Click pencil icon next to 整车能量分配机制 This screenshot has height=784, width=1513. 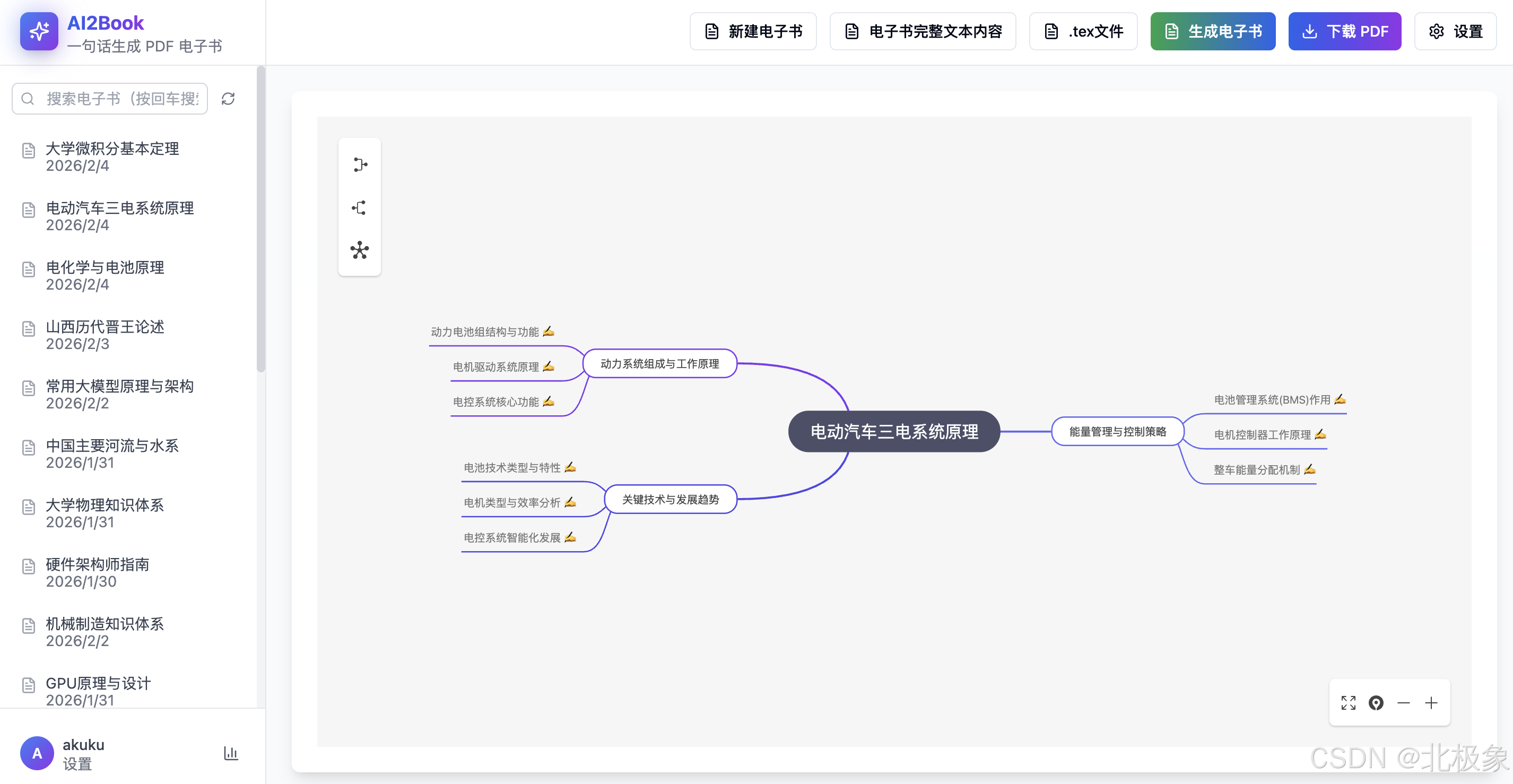[1310, 468]
